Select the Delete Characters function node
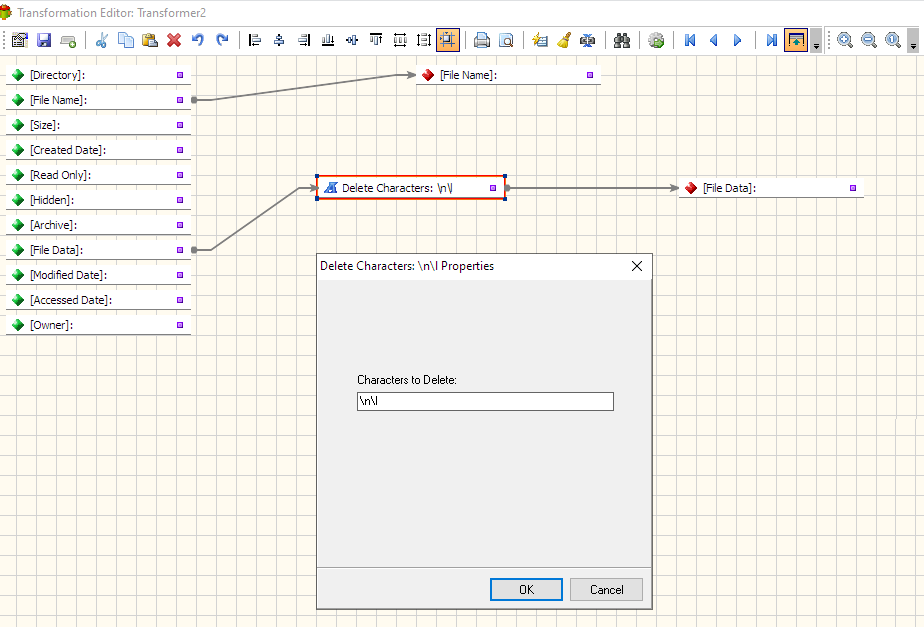 (411, 188)
